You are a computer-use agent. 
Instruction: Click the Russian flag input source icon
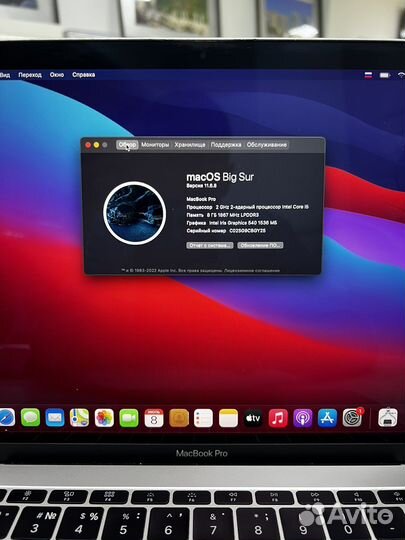[368, 75]
